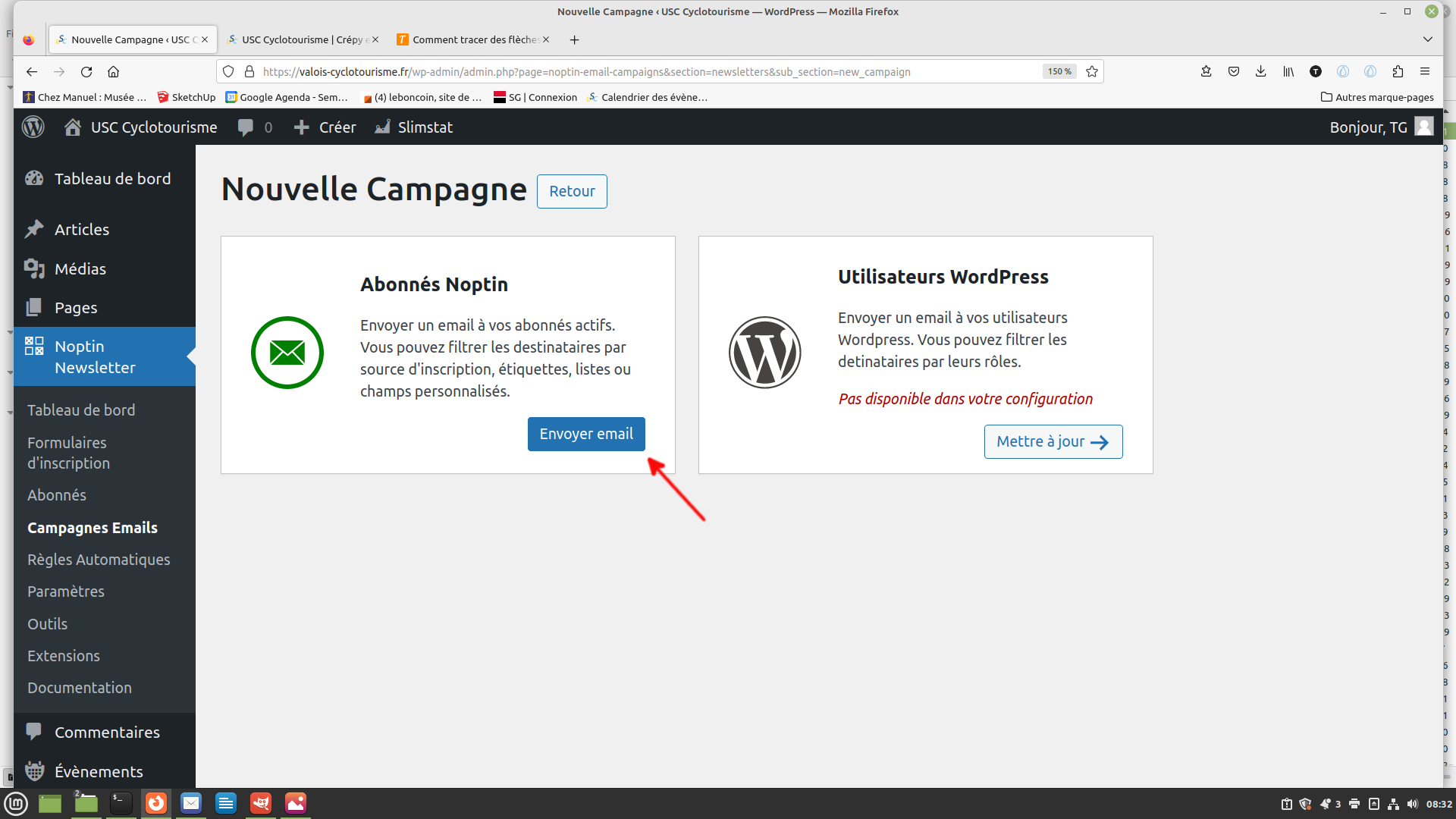Open Abonnés submenu
1456x819 pixels.
pyautogui.click(x=57, y=494)
